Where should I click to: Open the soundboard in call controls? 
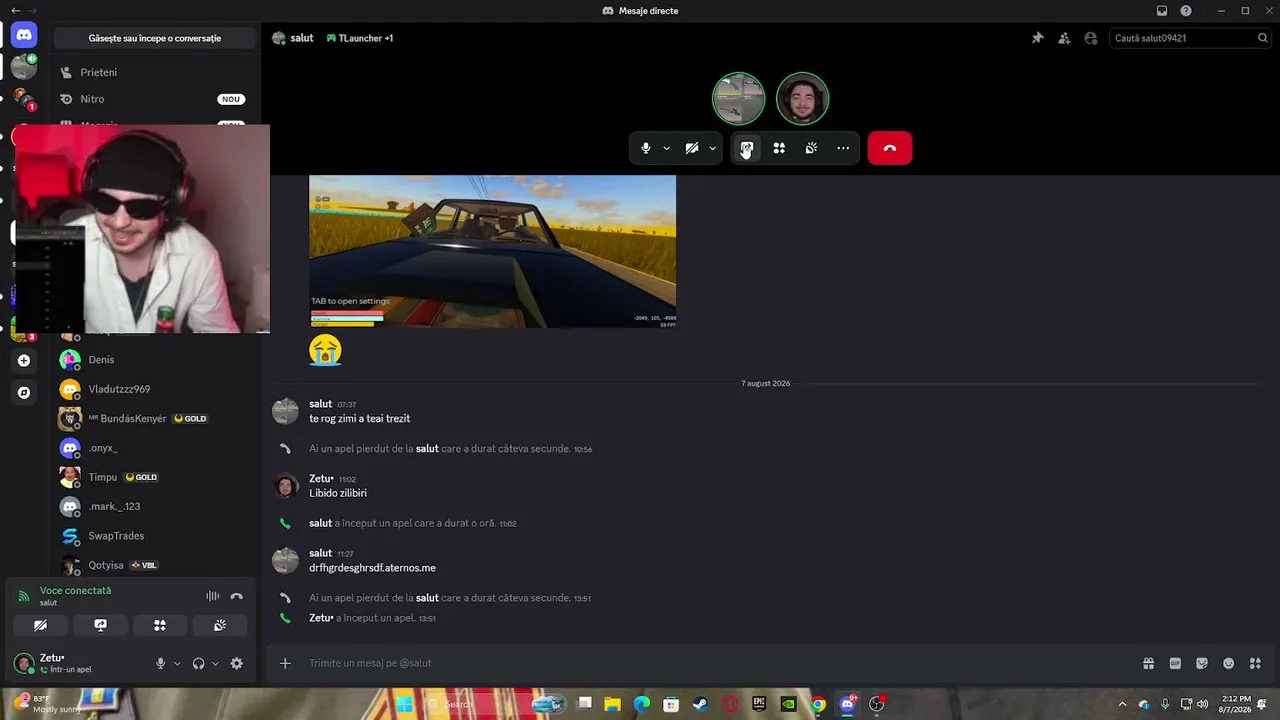coord(811,148)
